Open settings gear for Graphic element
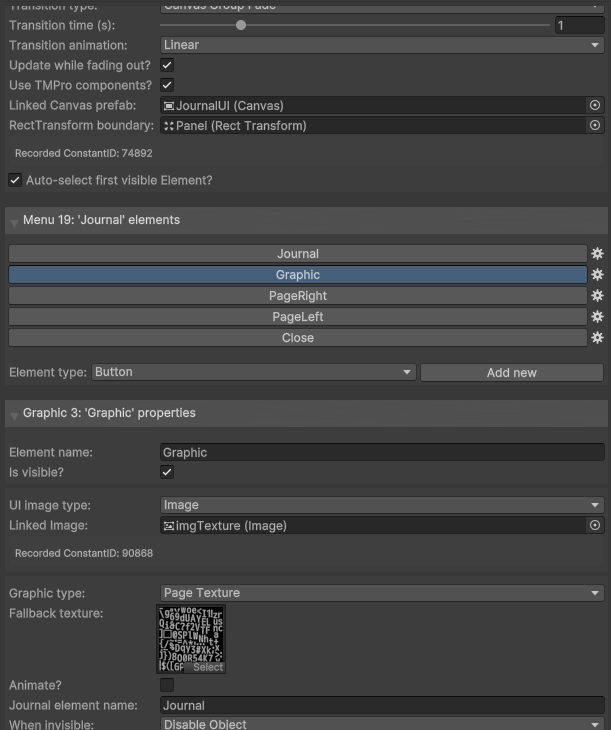 coord(597,275)
